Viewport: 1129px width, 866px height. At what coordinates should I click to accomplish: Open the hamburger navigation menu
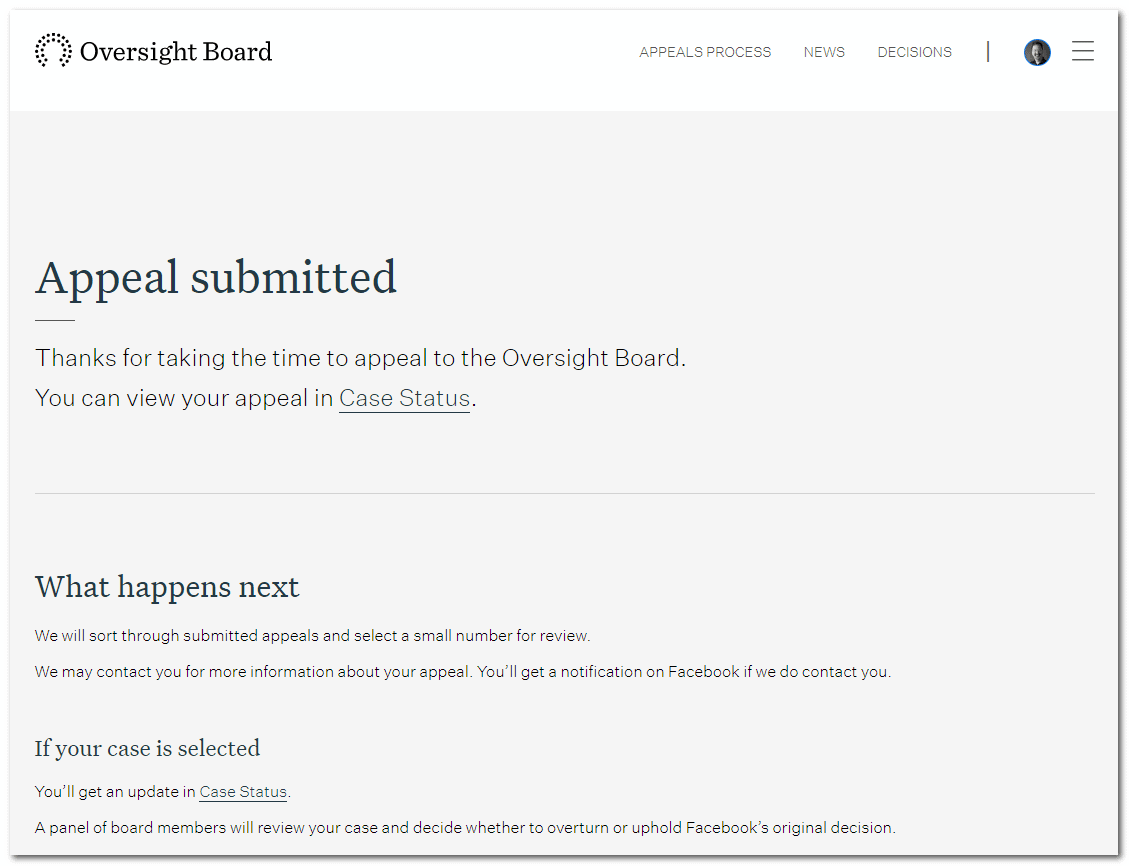(x=1082, y=51)
